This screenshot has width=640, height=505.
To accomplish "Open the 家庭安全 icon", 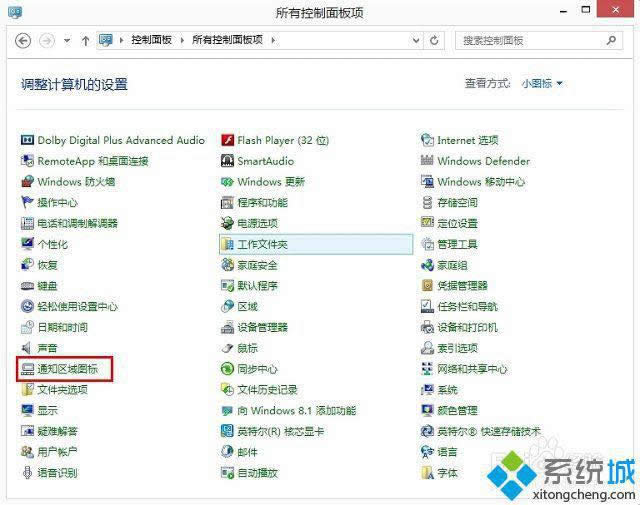I will pyautogui.click(x=227, y=265).
